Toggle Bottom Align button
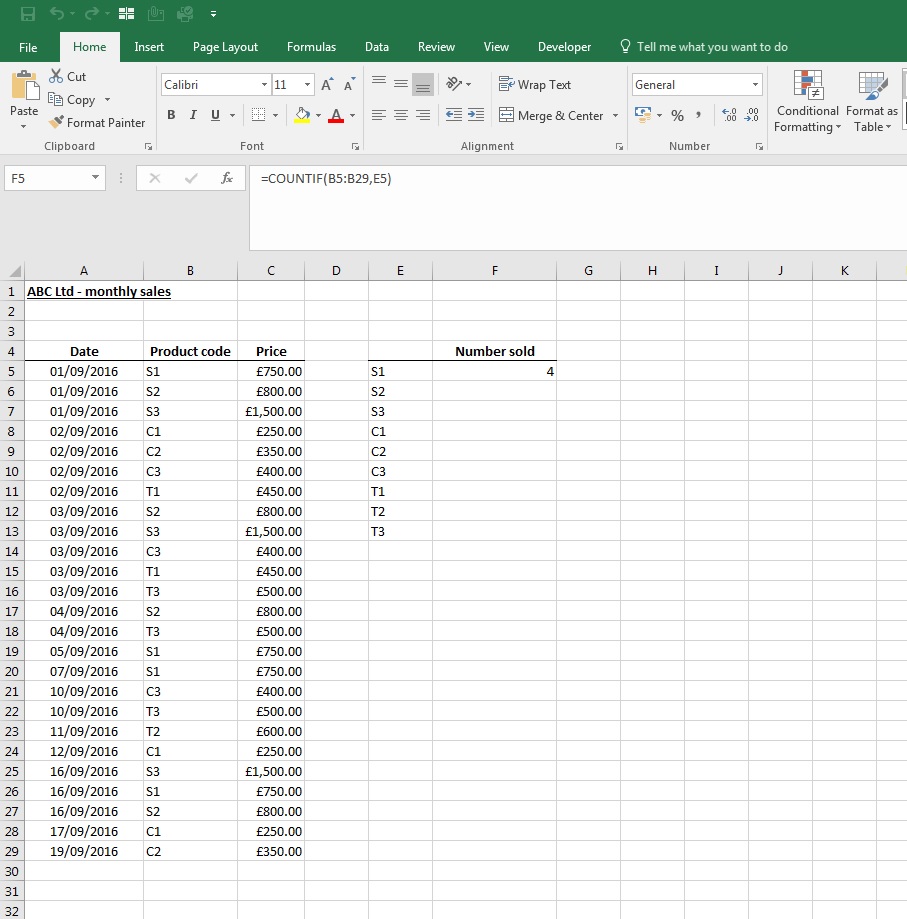The image size is (907, 919). (423, 84)
